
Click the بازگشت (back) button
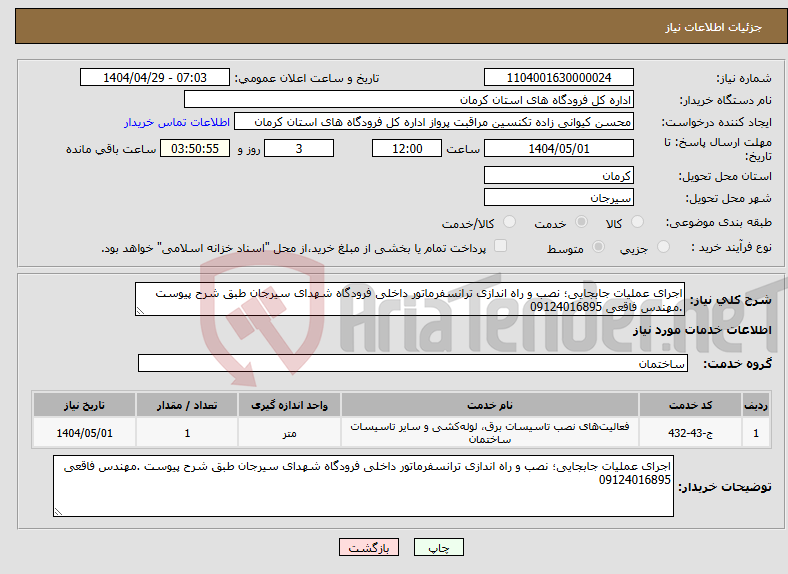point(369,547)
